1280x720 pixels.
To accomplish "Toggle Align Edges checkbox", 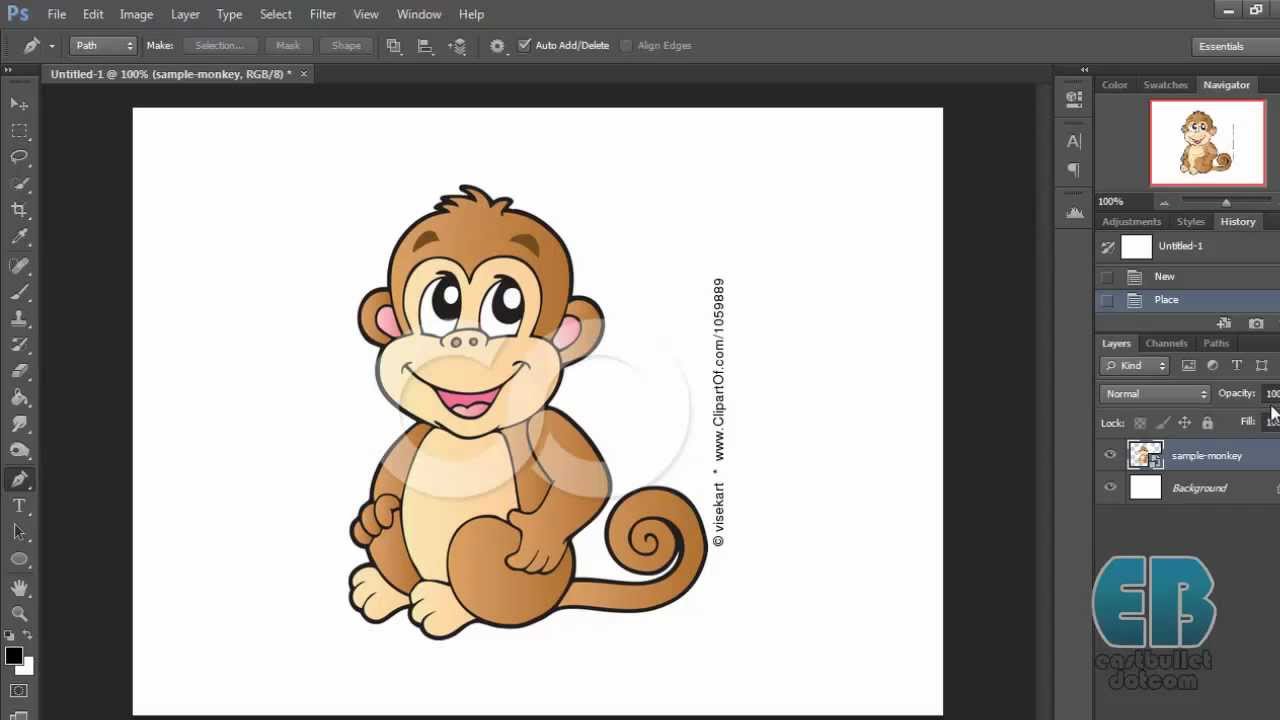I will pyautogui.click(x=626, y=45).
